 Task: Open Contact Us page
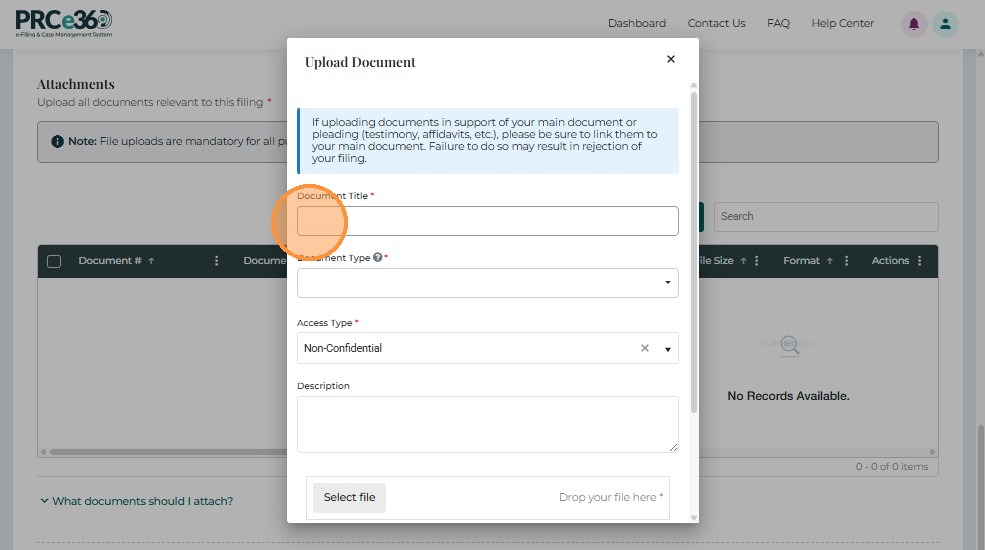point(716,23)
